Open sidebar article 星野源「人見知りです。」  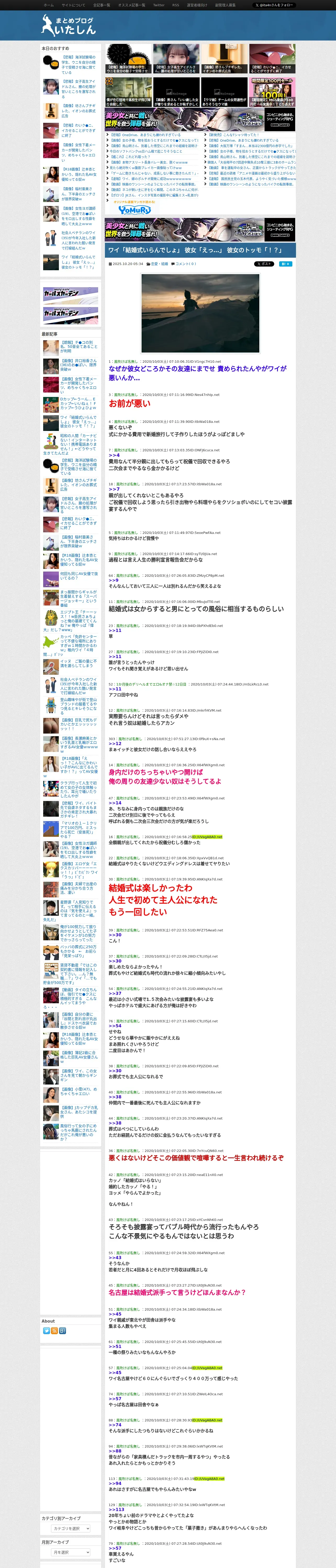click(x=70, y=910)
